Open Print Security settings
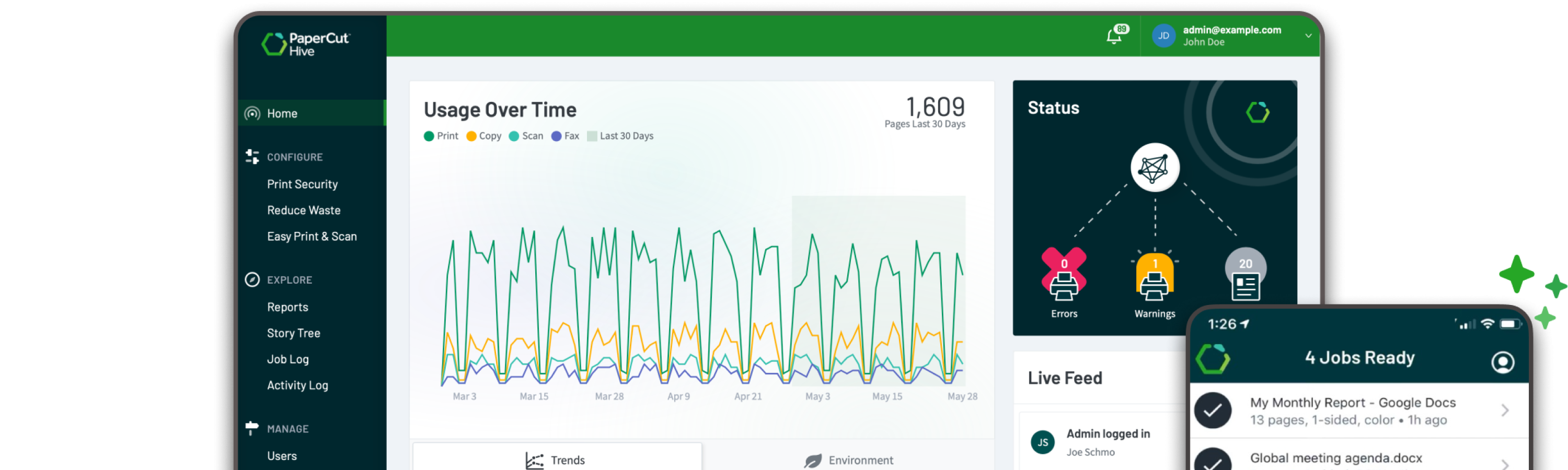 [x=302, y=184]
